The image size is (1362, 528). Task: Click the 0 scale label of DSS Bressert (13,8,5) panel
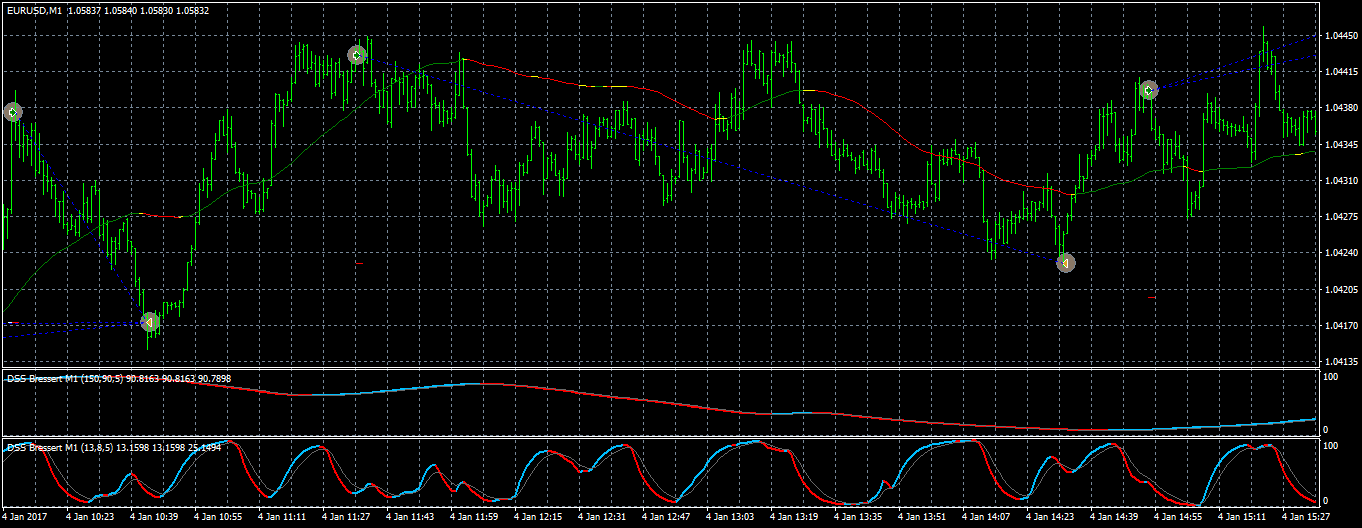[x=1326, y=500]
